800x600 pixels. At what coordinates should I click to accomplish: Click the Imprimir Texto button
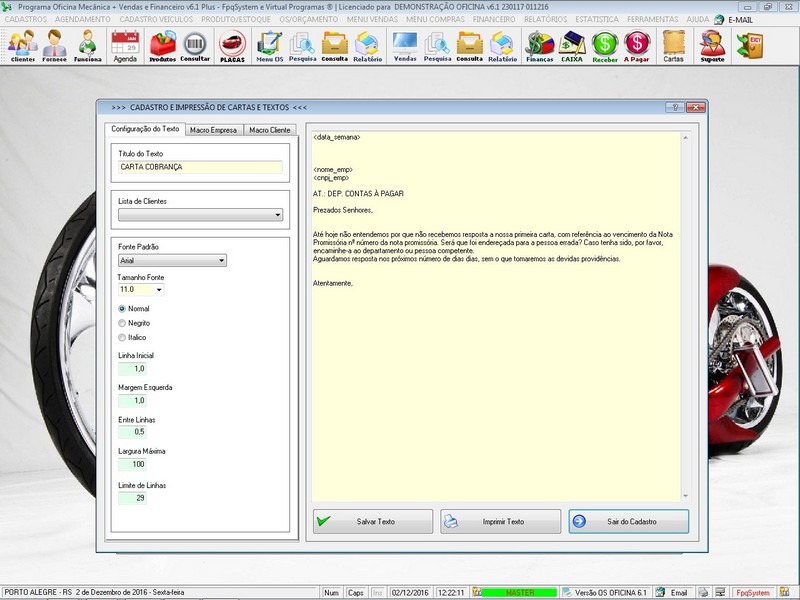pyautogui.click(x=501, y=521)
